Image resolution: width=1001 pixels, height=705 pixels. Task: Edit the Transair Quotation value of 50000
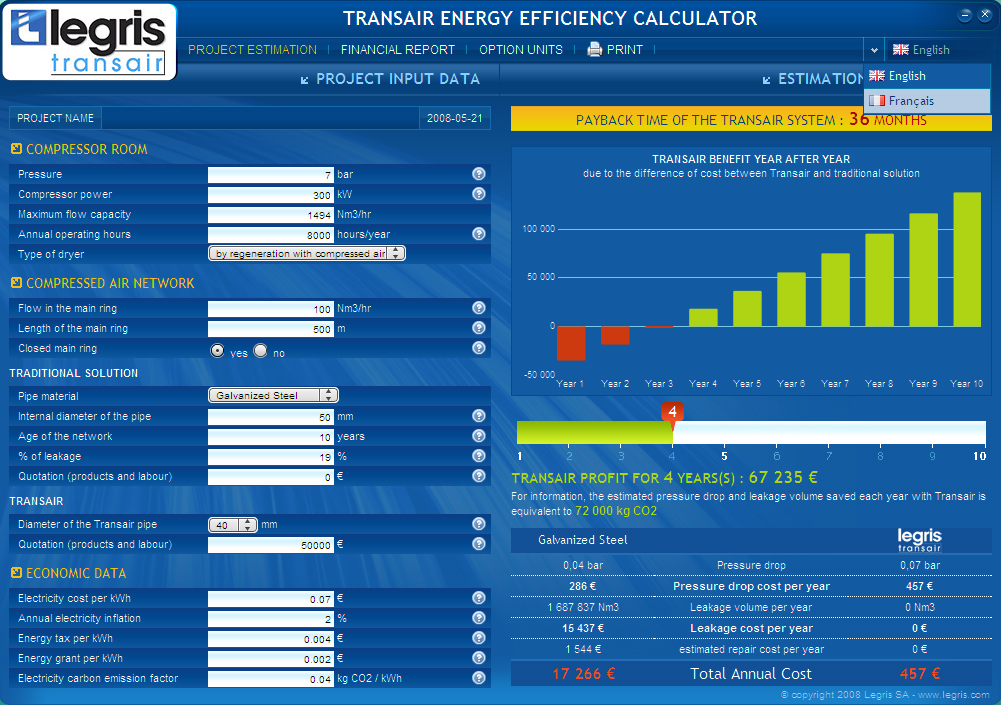click(271, 544)
